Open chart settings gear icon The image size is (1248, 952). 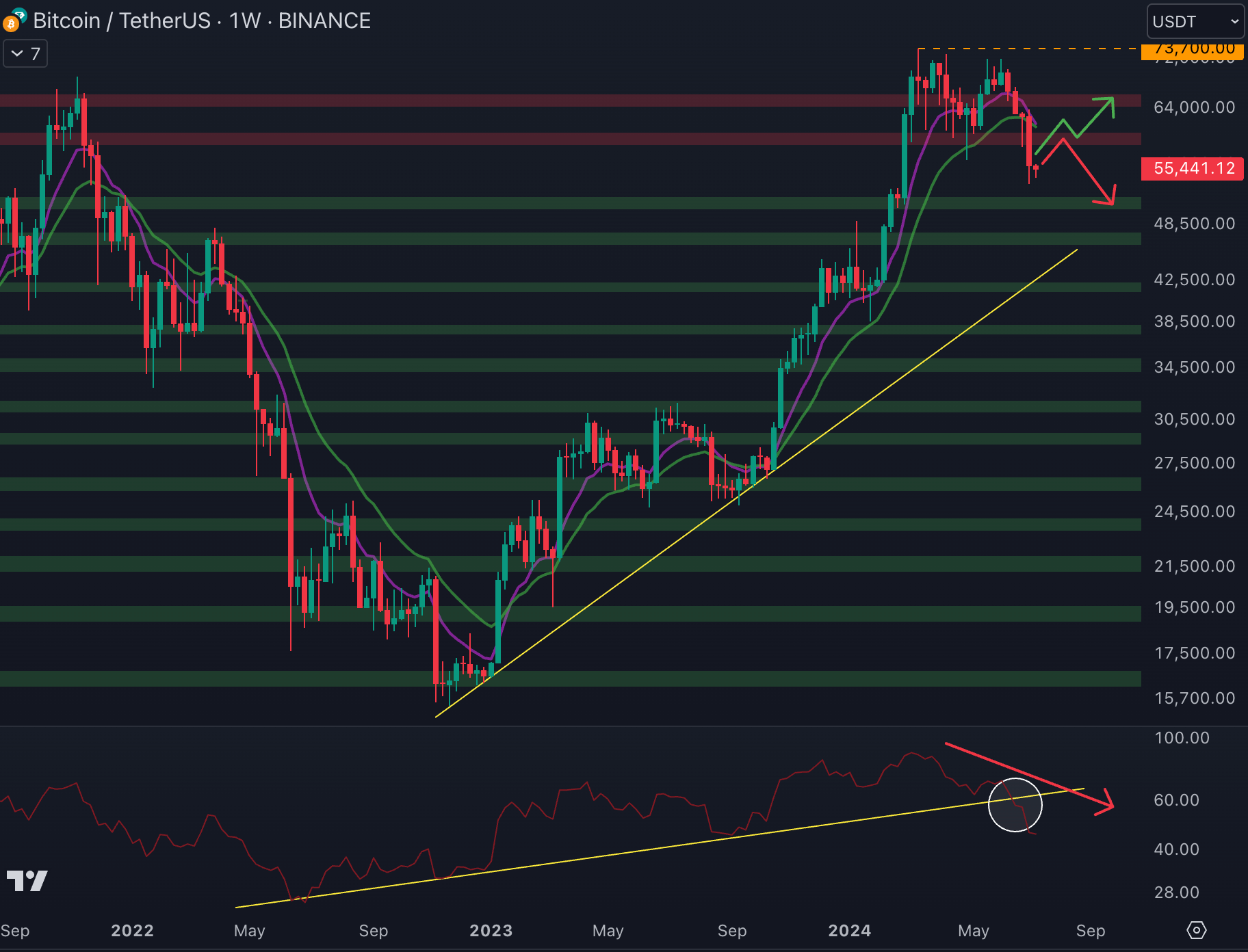1196,930
